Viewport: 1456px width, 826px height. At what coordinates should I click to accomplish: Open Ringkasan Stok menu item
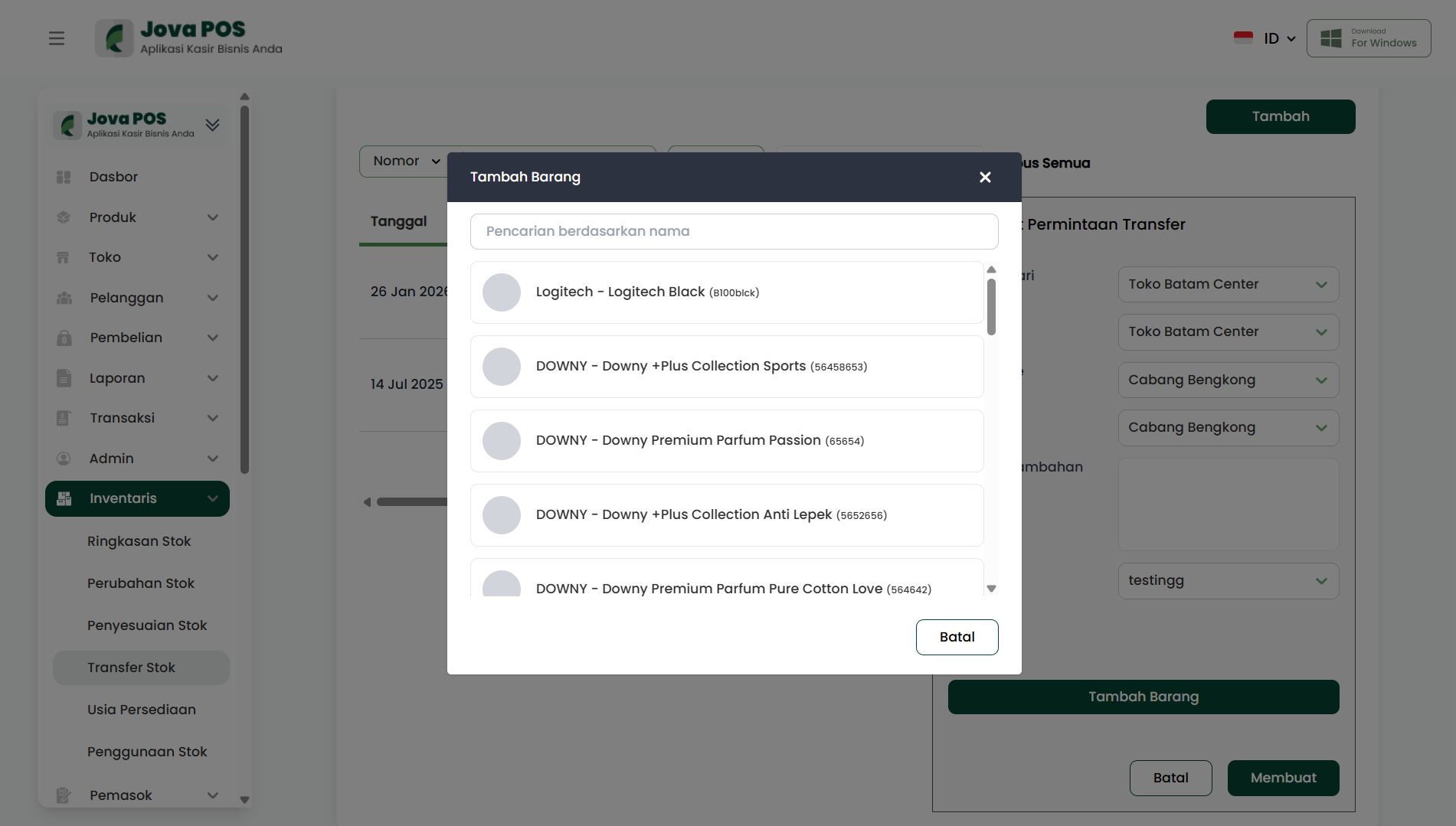pyautogui.click(x=139, y=541)
